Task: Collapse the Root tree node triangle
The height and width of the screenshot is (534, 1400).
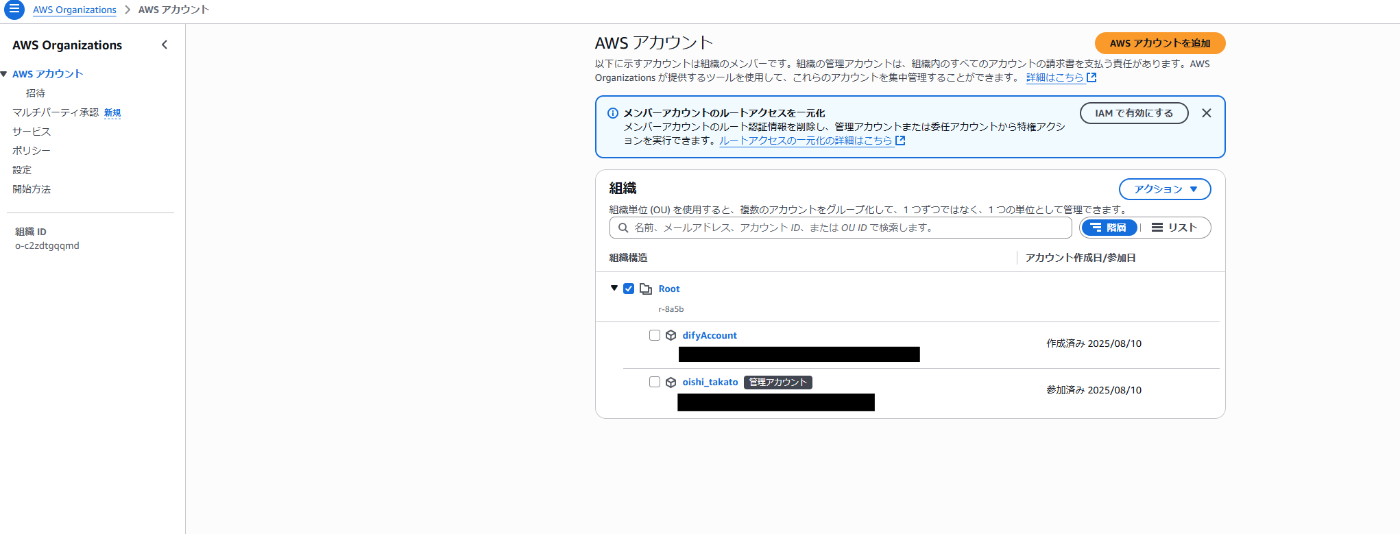Action: click(x=614, y=288)
